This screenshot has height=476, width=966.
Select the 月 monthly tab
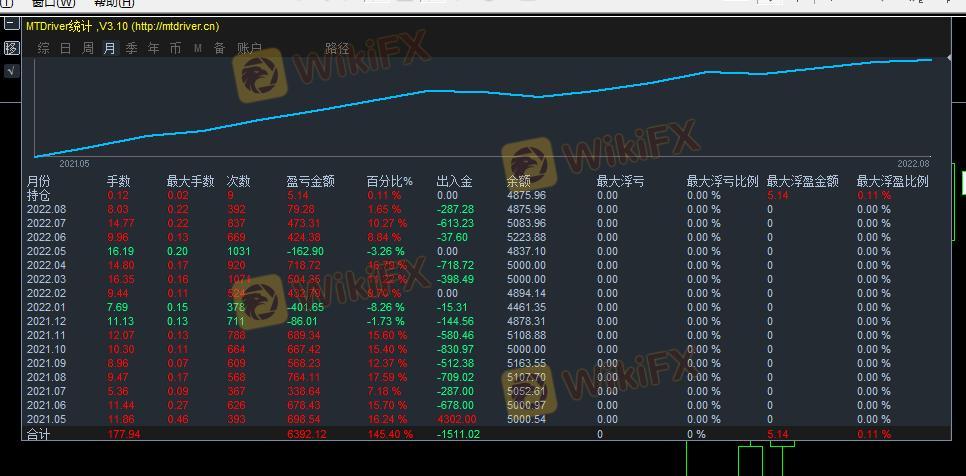click(109, 48)
